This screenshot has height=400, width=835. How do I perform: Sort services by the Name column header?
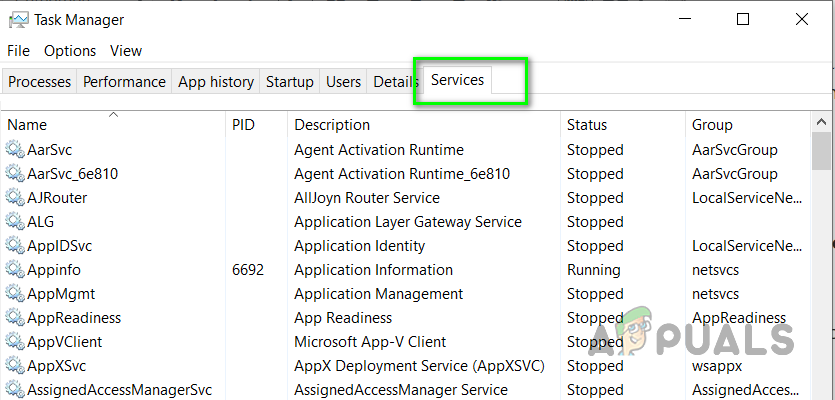[28, 125]
